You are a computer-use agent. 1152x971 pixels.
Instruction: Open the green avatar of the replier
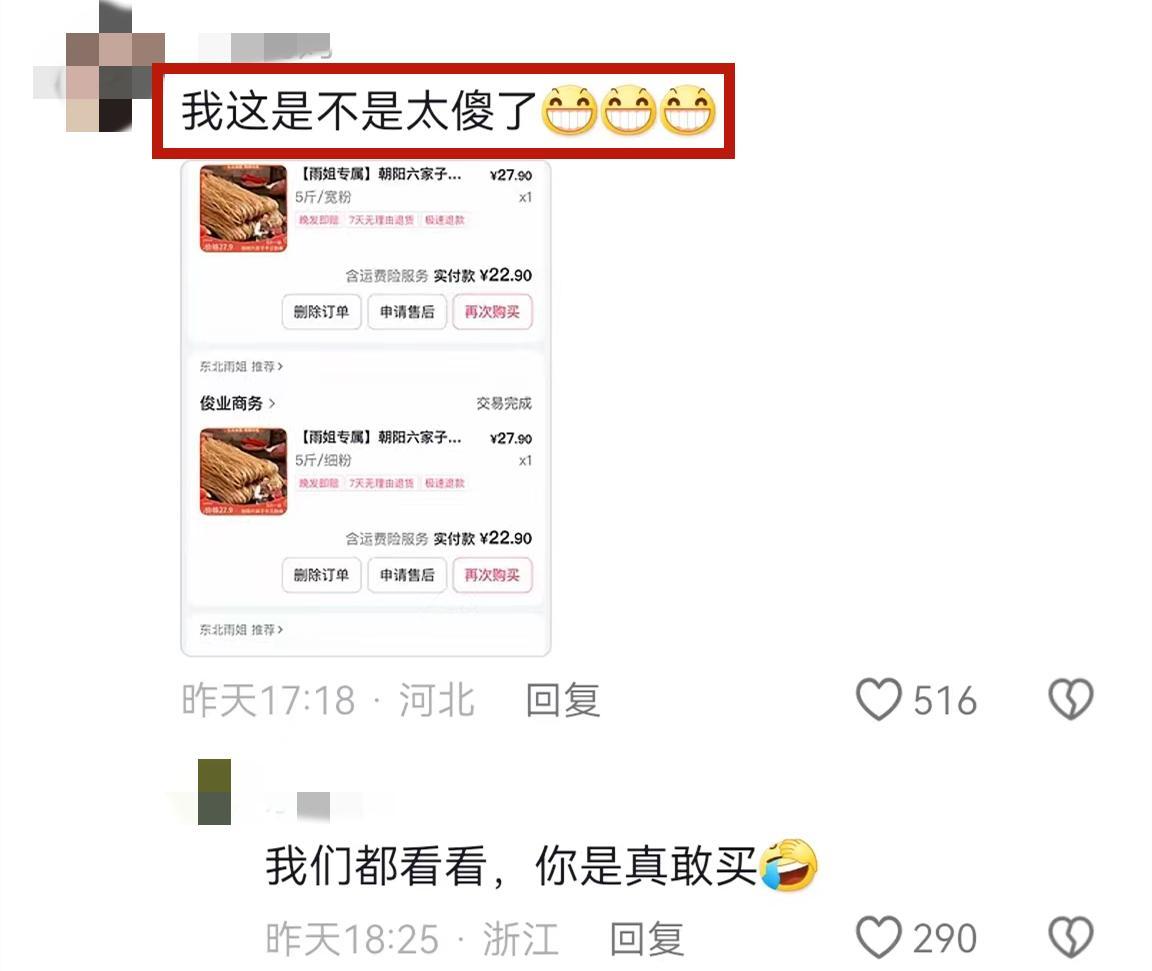(215, 792)
